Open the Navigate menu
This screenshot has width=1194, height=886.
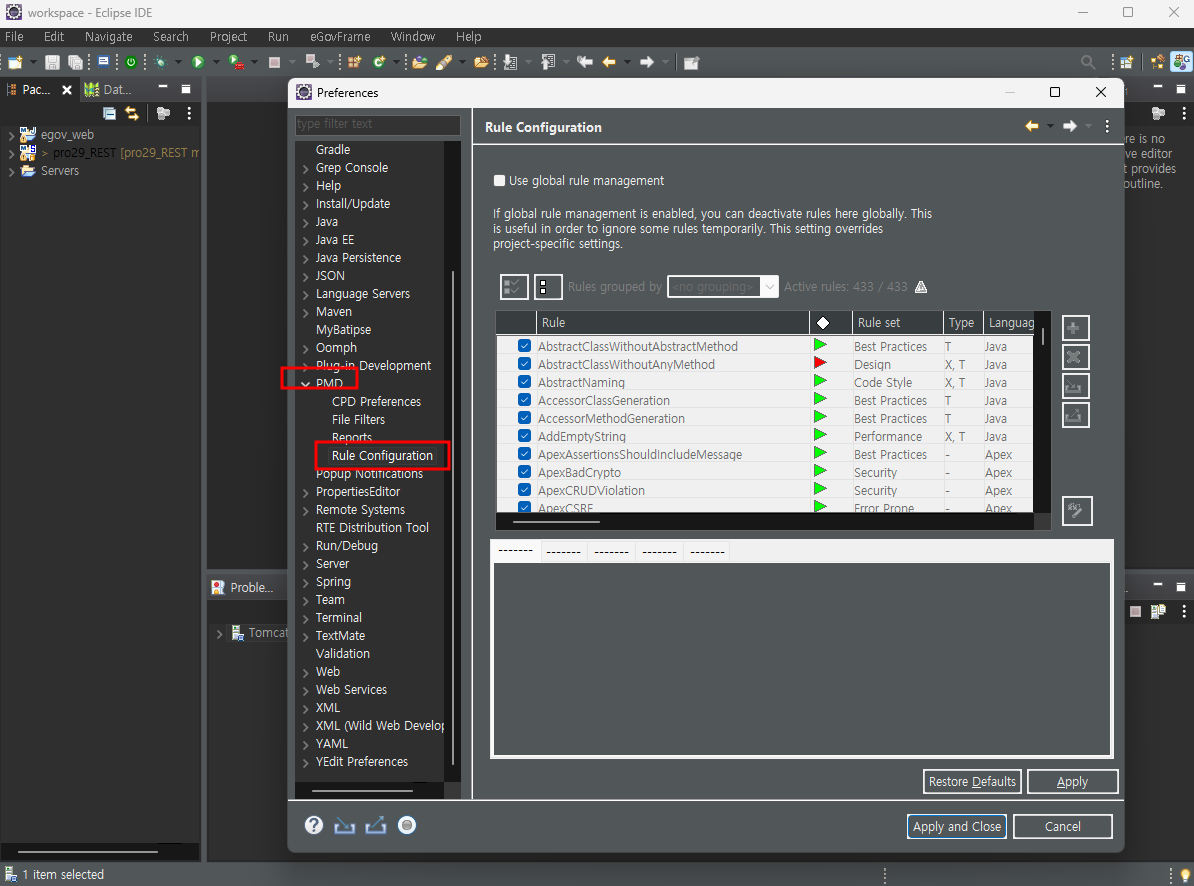(108, 37)
